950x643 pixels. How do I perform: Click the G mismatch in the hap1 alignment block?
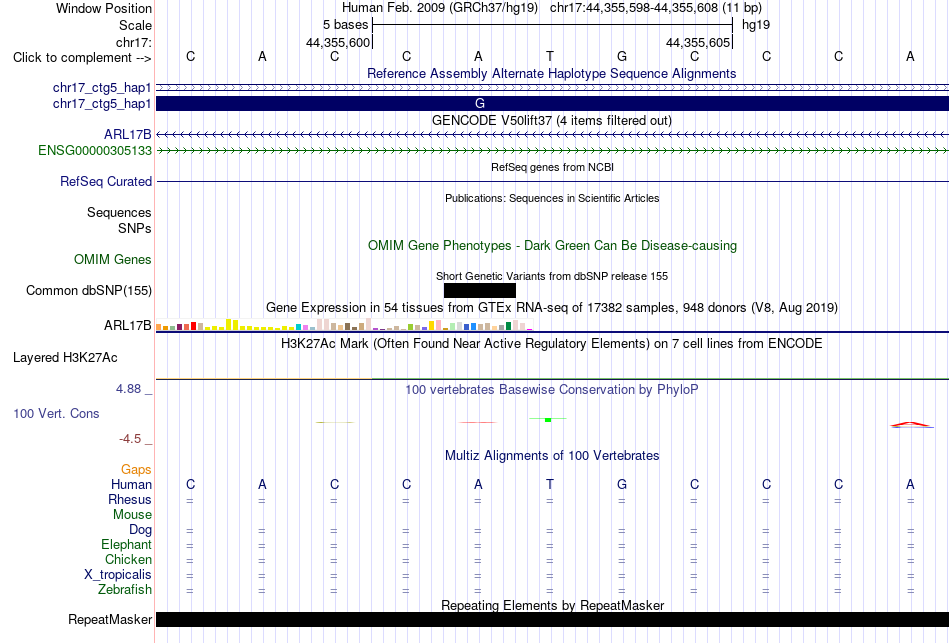tap(479, 104)
